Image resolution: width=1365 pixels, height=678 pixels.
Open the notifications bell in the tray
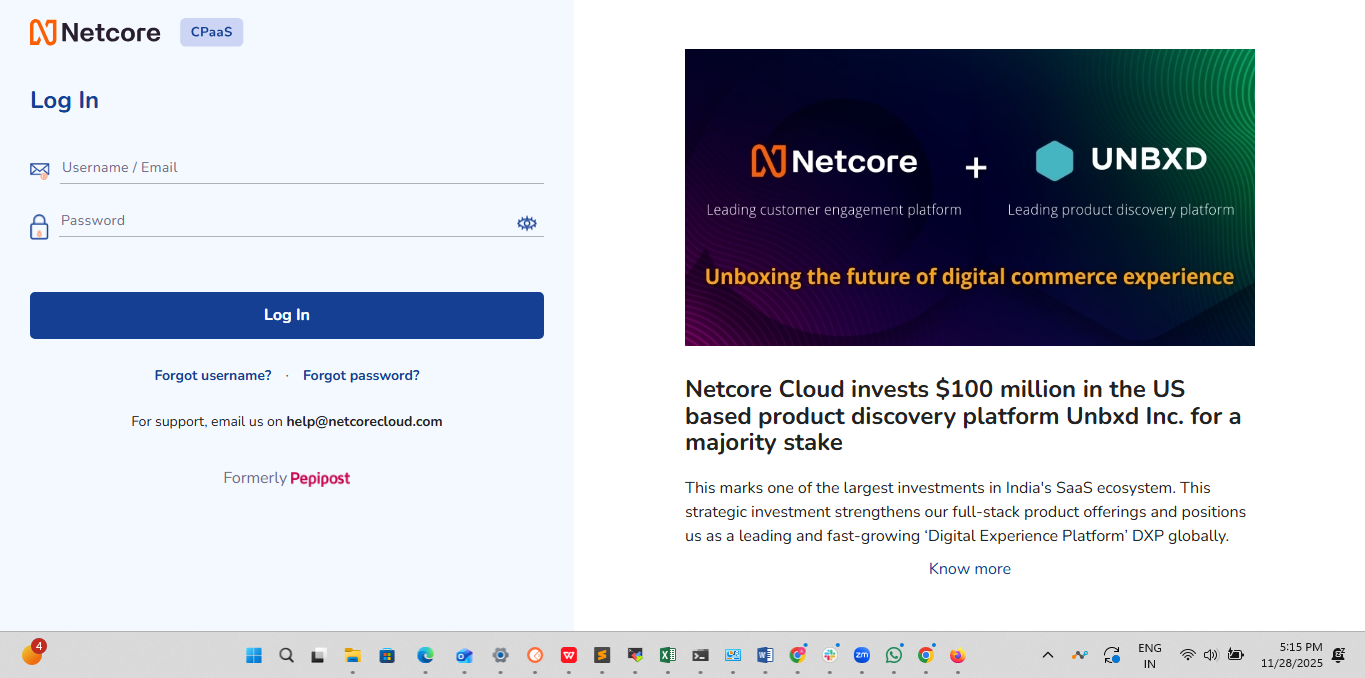pos(1338,655)
